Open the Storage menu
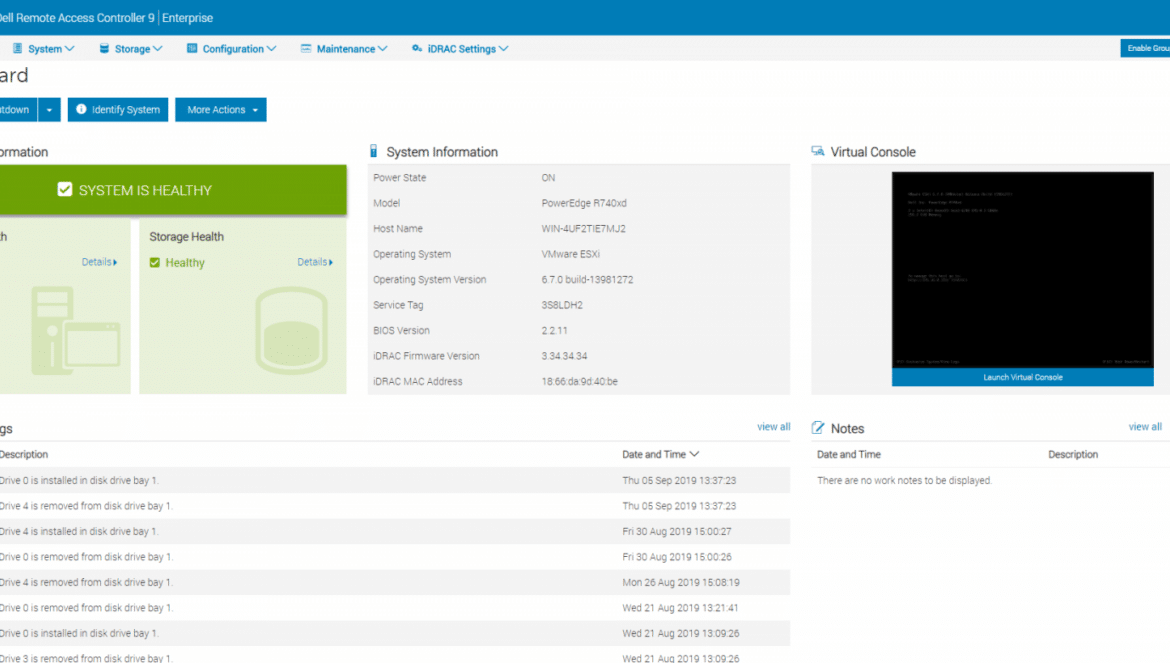The height and width of the screenshot is (663, 1170). [131, 48]
